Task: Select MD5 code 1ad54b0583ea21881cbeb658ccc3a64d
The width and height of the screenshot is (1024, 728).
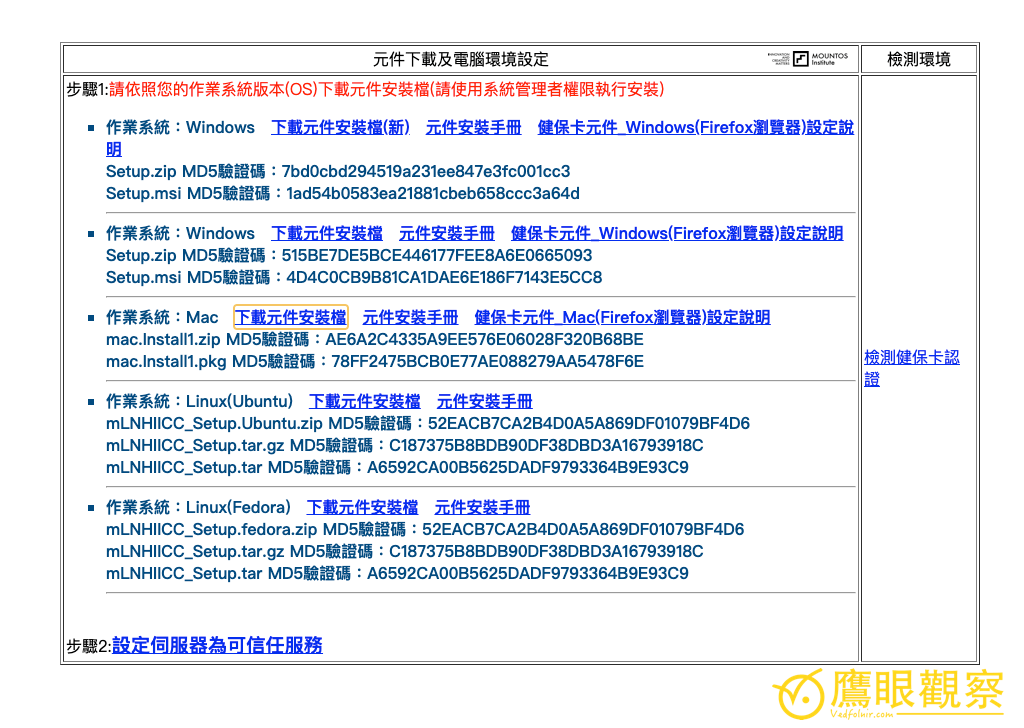Action: point(433,193)
